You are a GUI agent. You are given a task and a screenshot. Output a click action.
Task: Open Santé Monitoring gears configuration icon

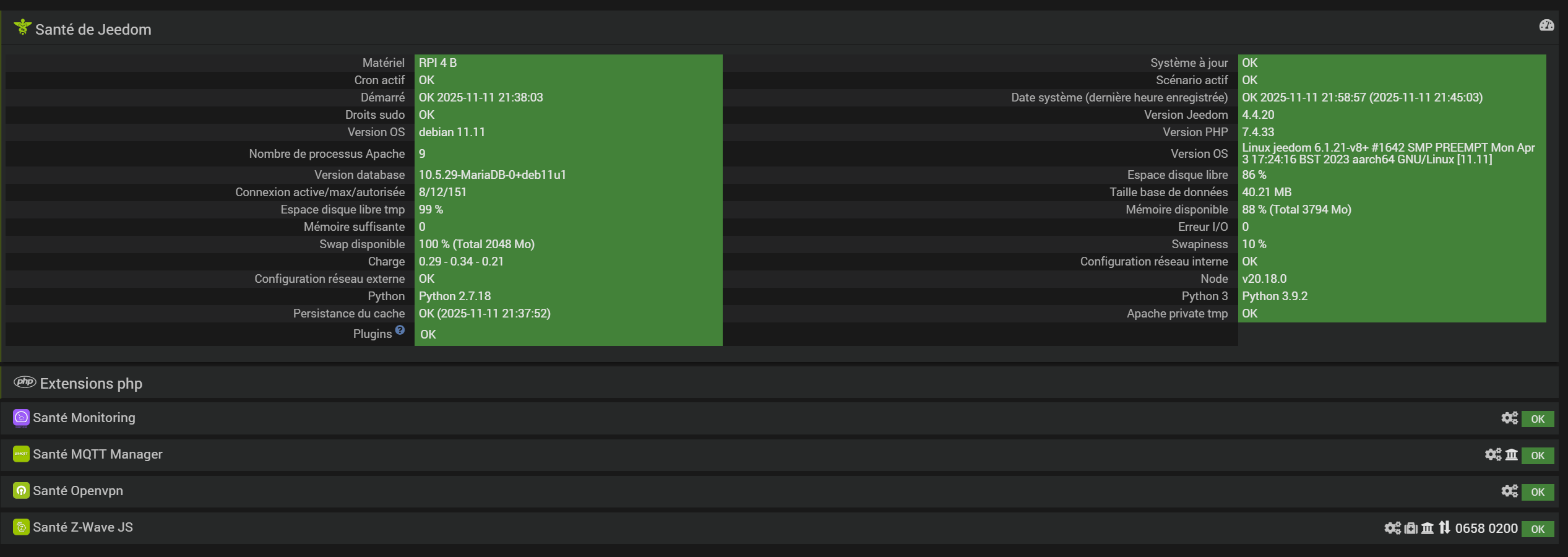[1509, 418]
